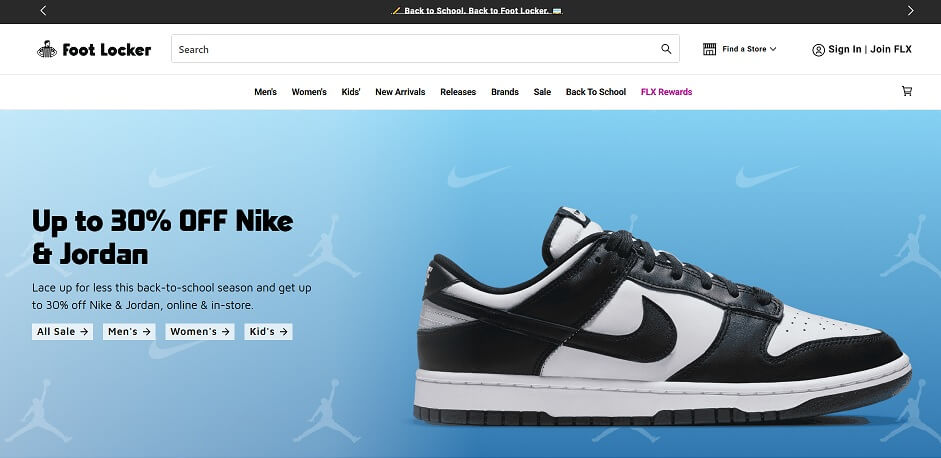Click the Women's sale button in banner
The width and height of the screenshot is (941, 458).
[x=200, y=331]
